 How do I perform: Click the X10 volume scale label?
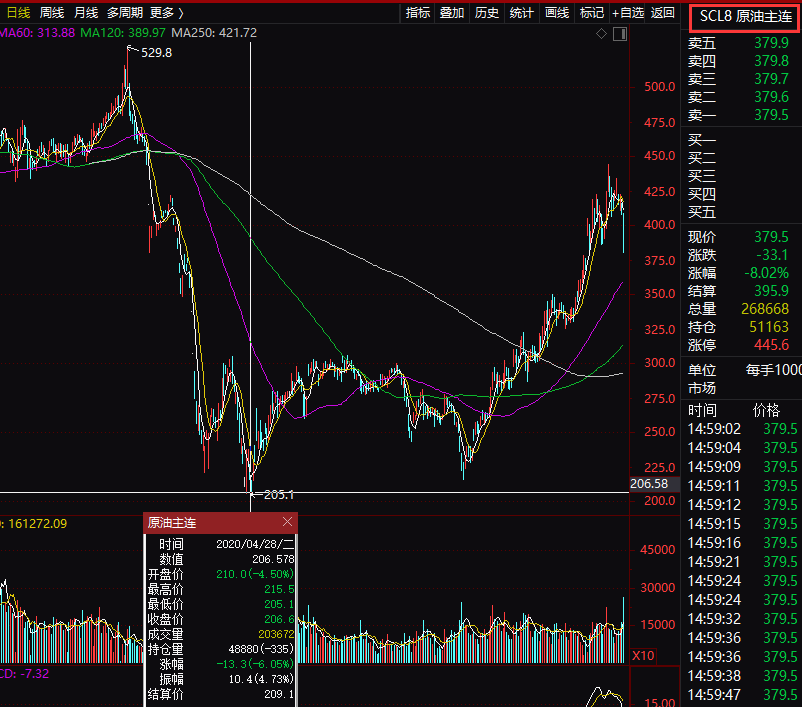click(644, 655)
